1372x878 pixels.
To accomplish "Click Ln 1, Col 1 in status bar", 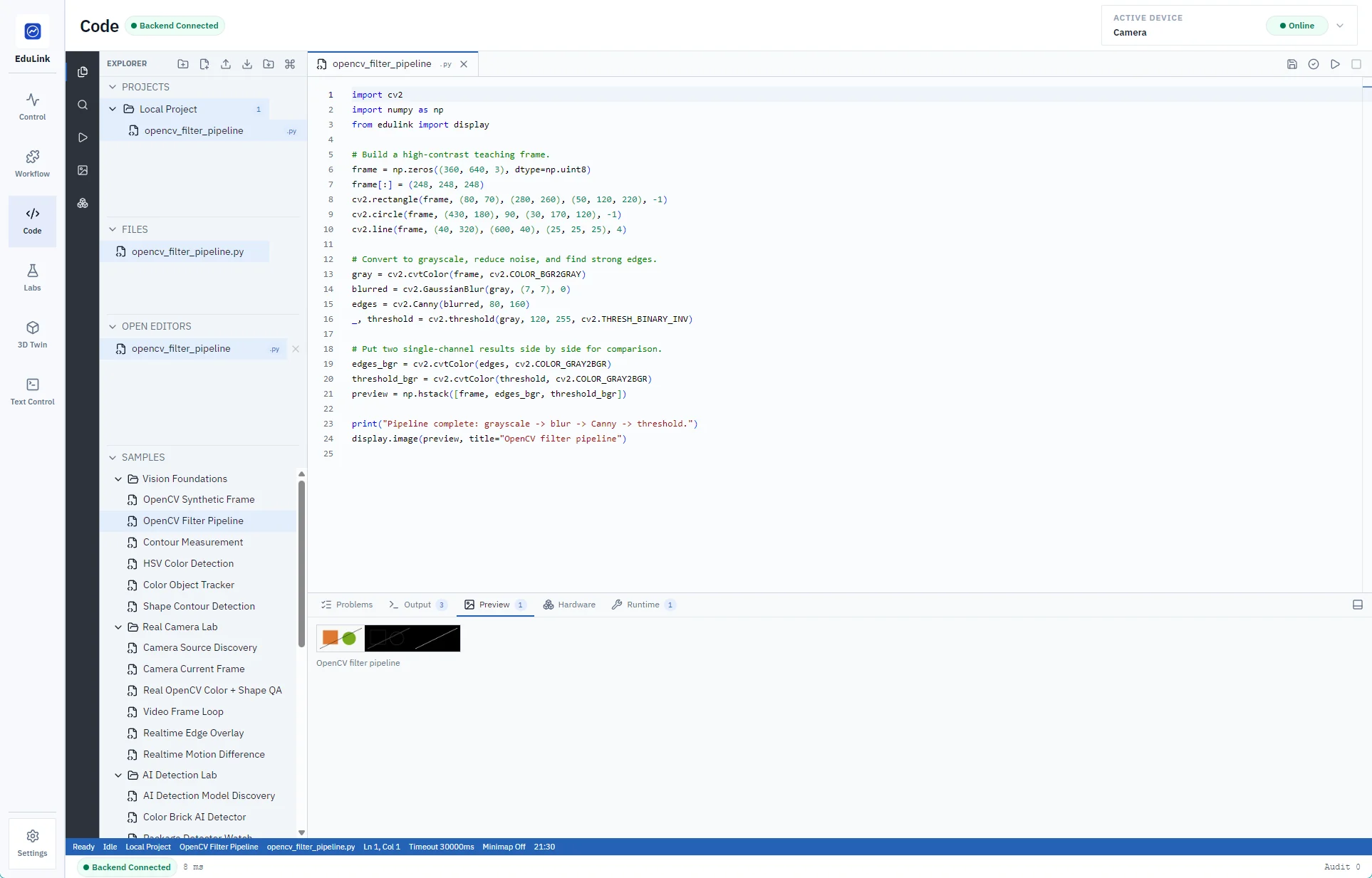I will point(381,847).
